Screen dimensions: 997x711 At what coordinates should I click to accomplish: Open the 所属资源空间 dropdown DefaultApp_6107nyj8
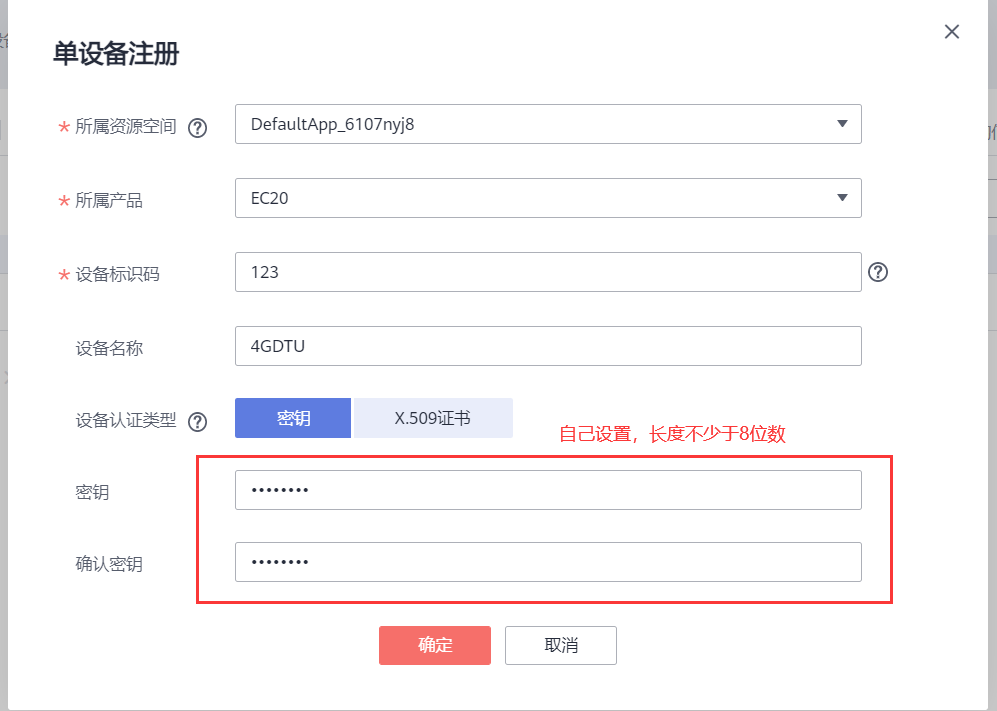pyautogui.click(x=548, y=124)
